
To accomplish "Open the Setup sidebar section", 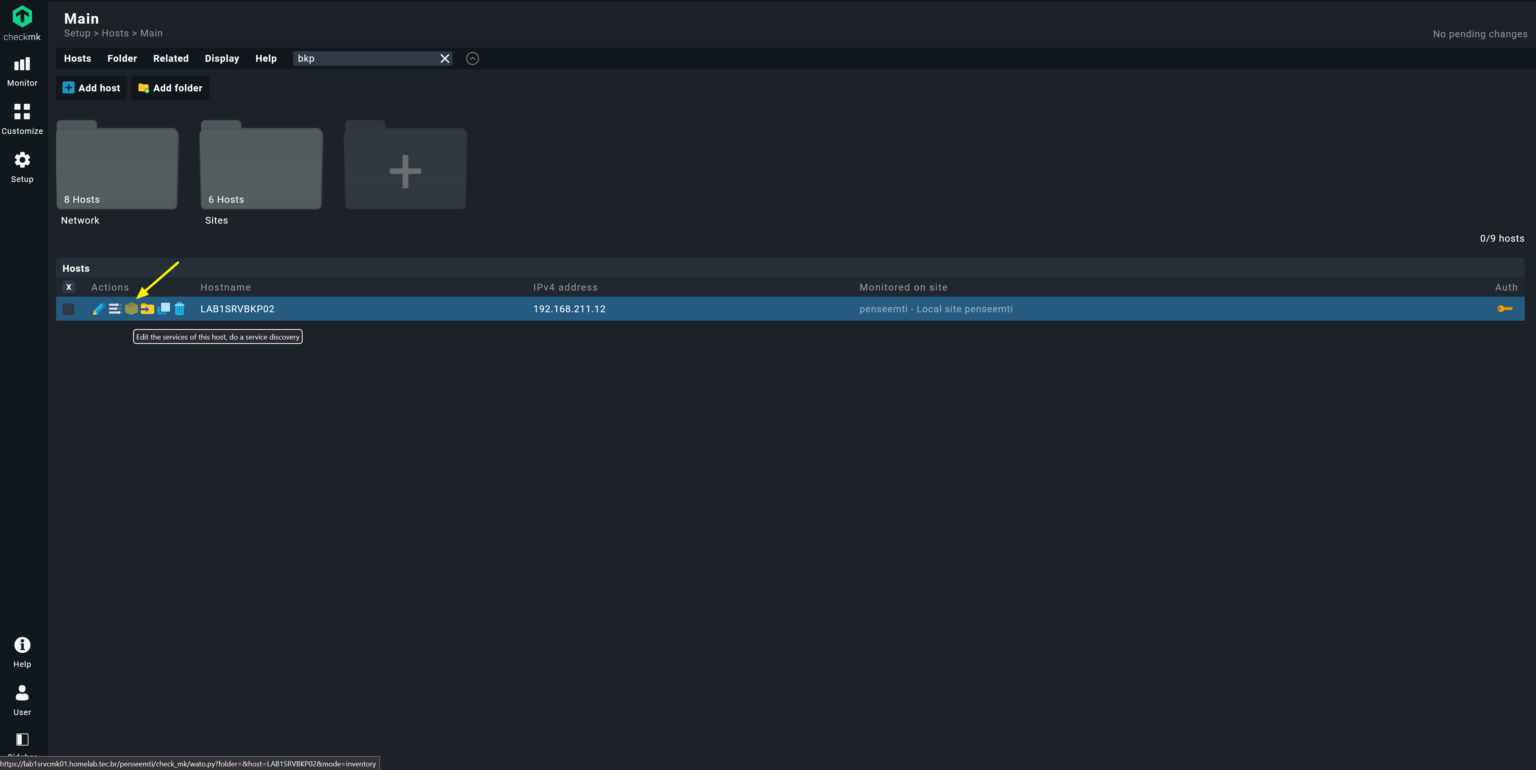I will coord(21,165).
